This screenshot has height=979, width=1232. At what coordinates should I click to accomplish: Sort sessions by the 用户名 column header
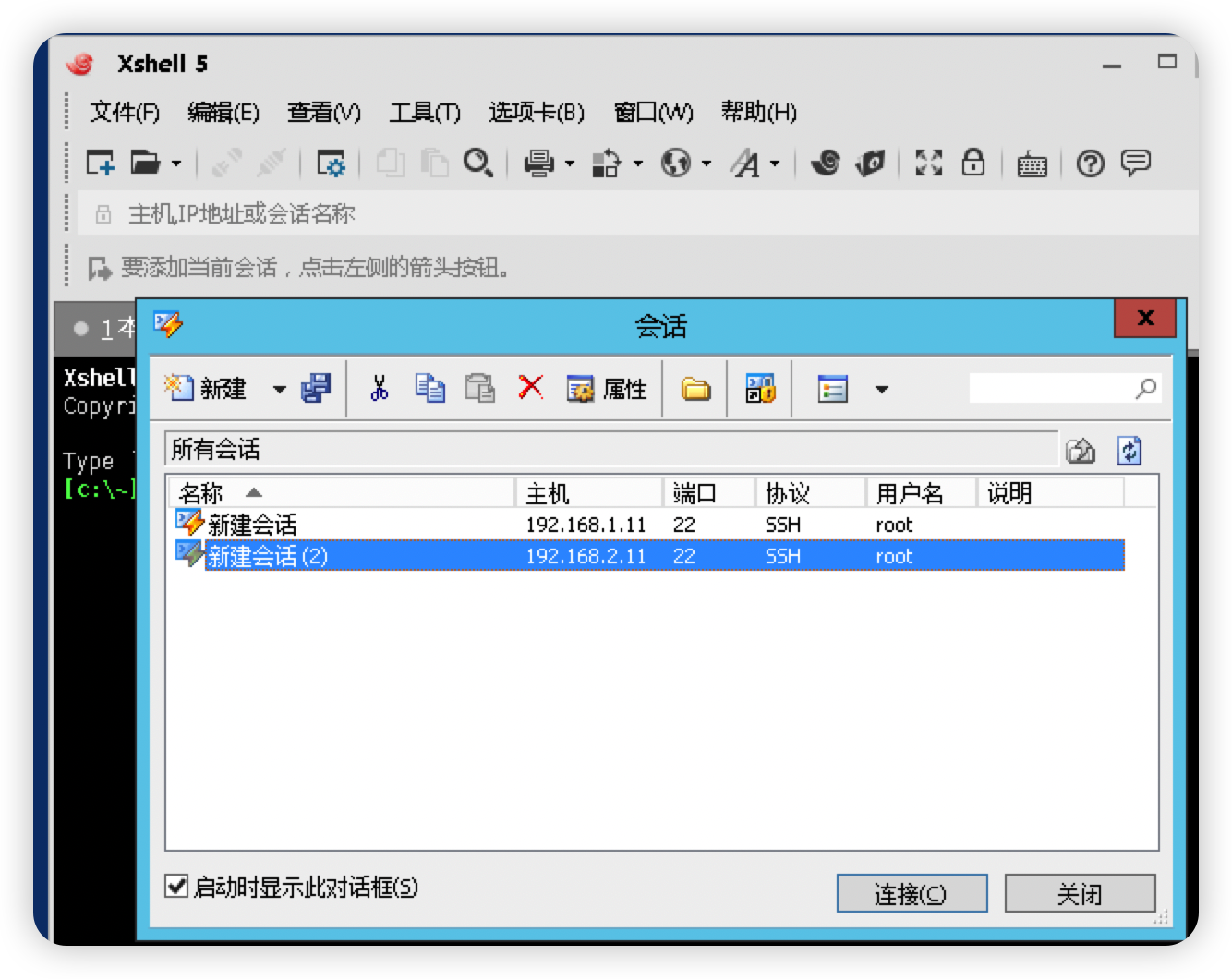(x=922, y=493)
